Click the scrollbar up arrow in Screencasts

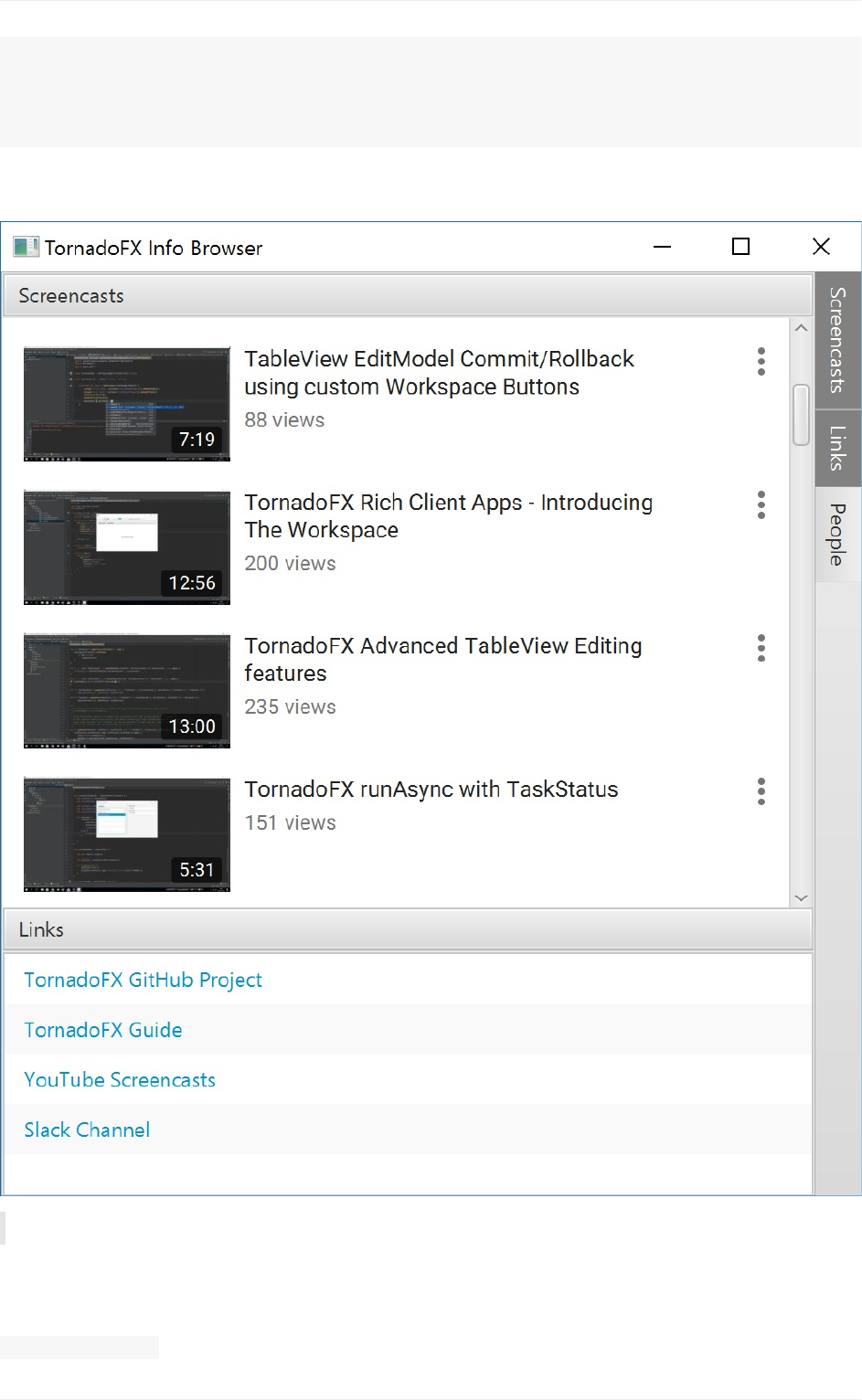802,328
